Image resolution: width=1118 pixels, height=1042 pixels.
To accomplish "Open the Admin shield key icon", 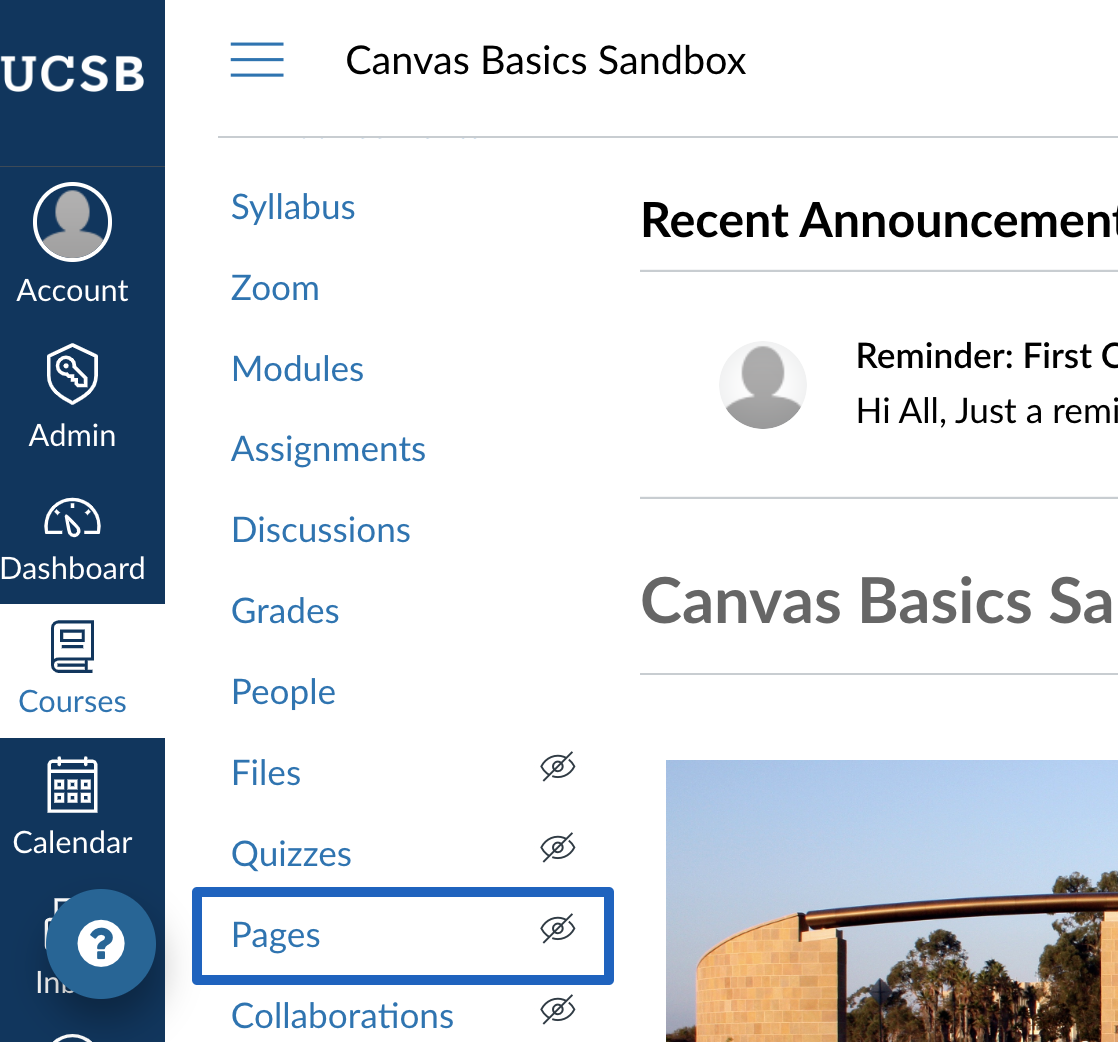I will coord(72,374).
